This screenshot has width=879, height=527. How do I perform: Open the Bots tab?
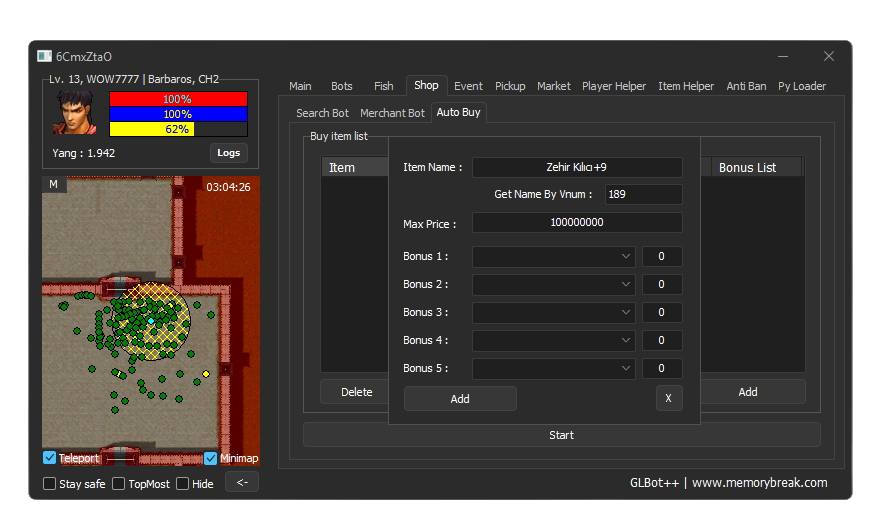341,86
